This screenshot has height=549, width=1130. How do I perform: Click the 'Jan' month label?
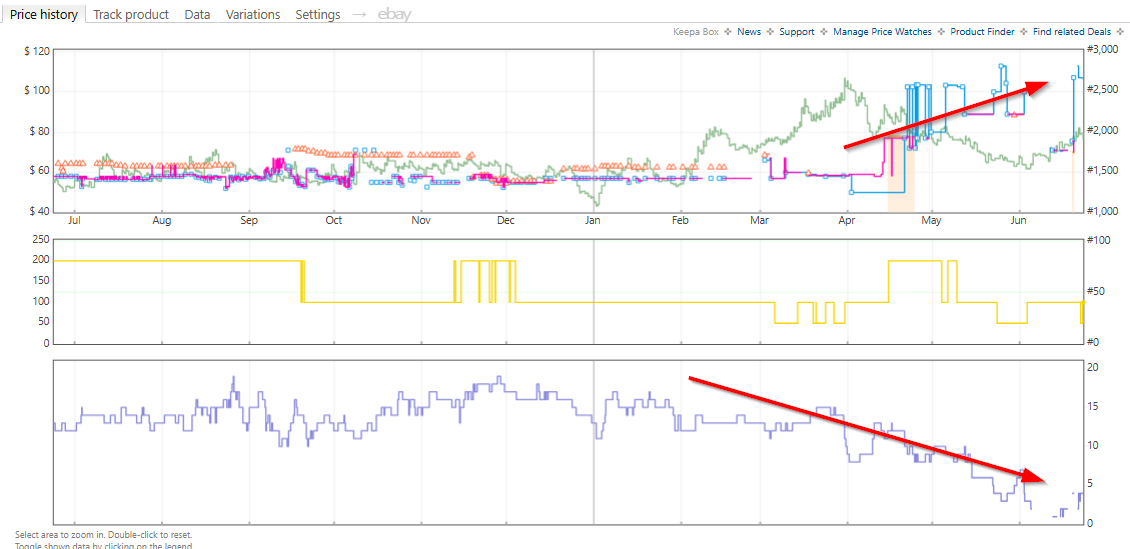pyautogui.click(x=593, y=220)
